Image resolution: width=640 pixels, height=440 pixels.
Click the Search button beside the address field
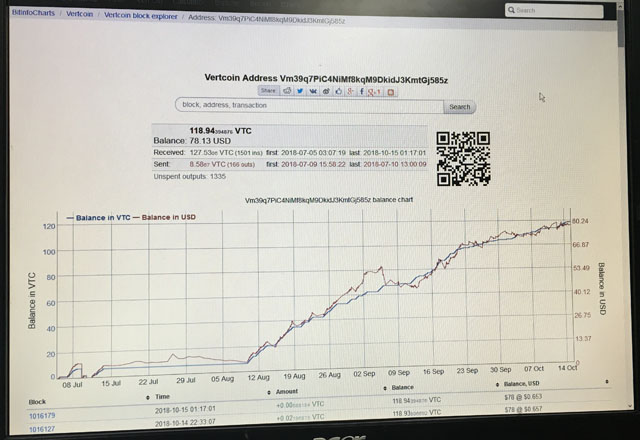[x=460, y=107]
